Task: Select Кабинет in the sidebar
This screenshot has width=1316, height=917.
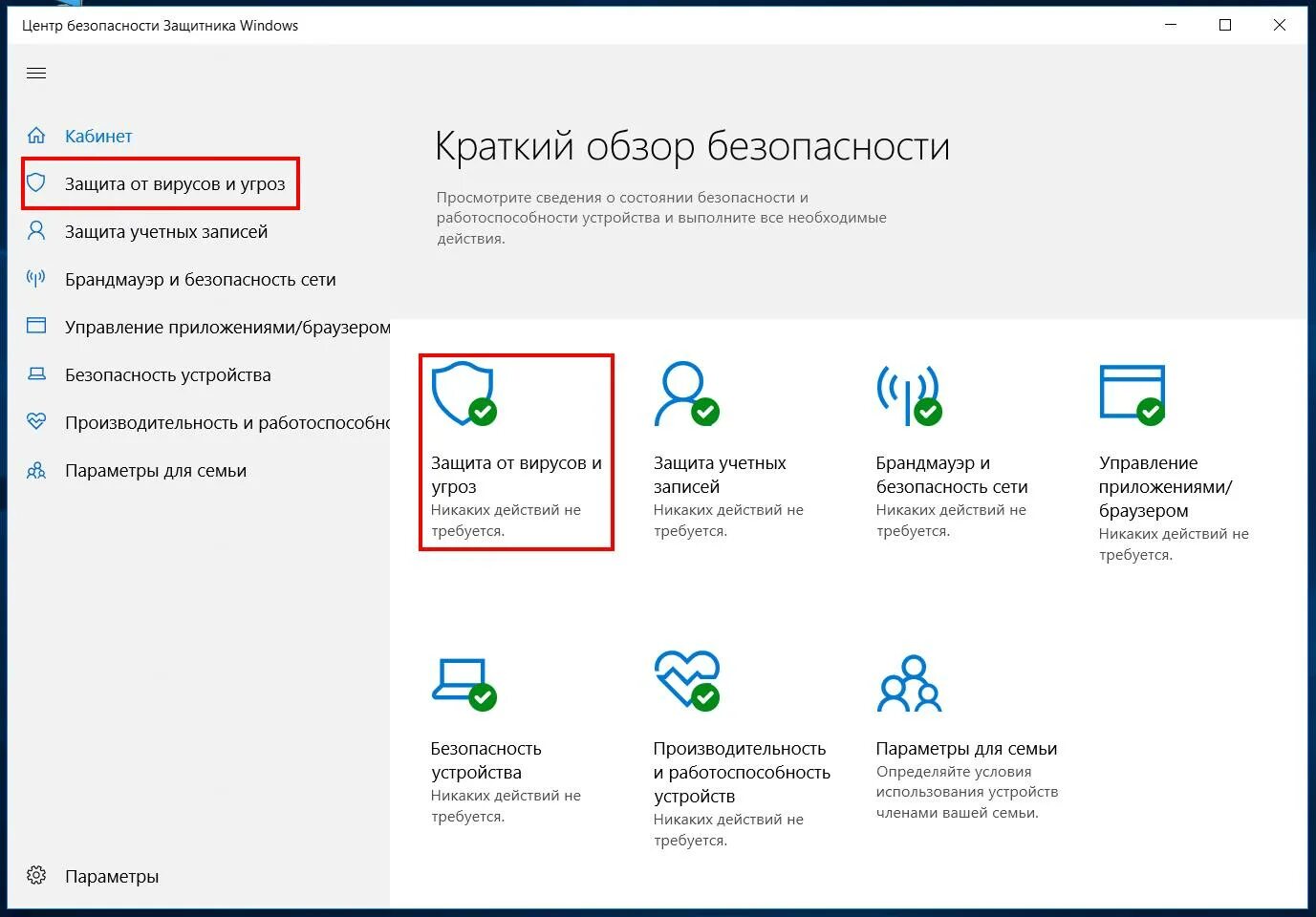Action: pos(98,136)
